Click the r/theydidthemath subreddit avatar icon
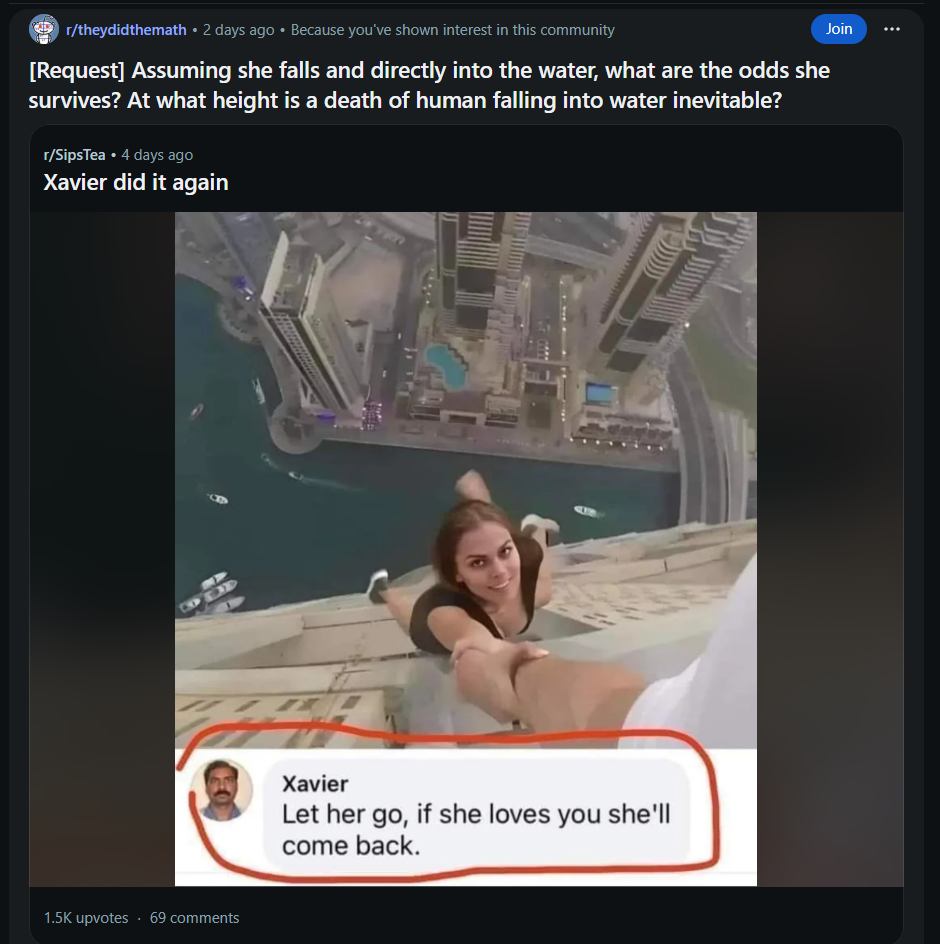940x944 pixels. point(44,29)
